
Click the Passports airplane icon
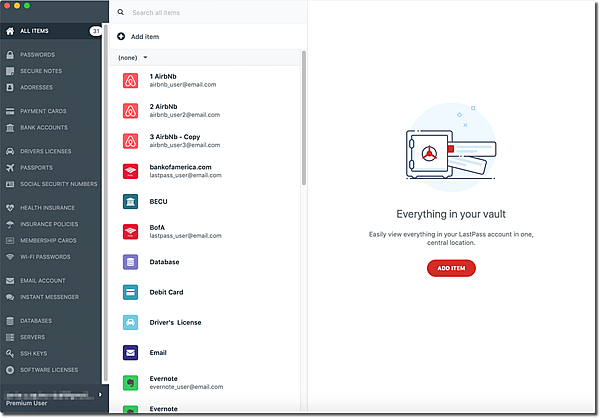pos(10,168)
